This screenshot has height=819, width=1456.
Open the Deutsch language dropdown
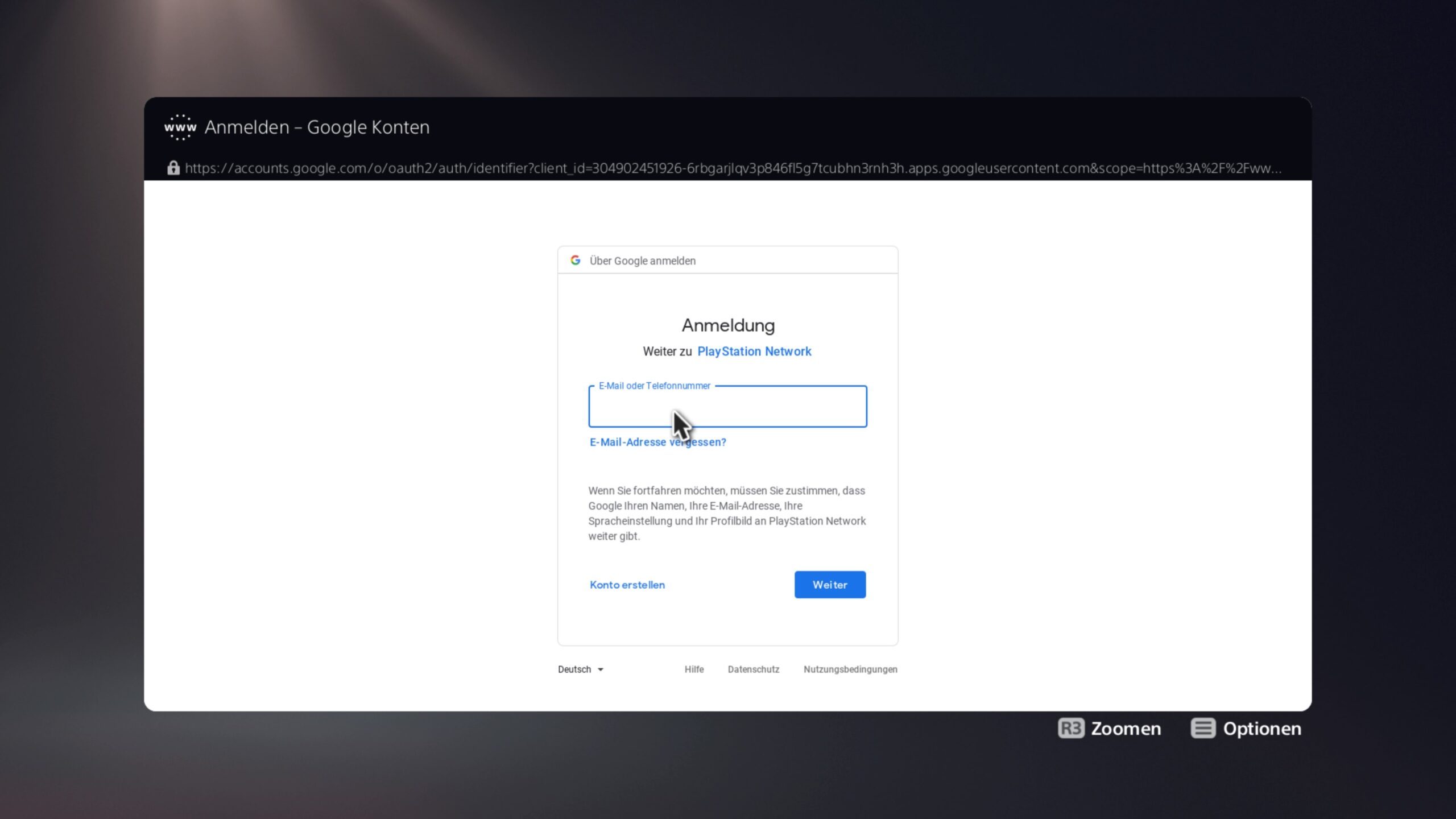581,669
